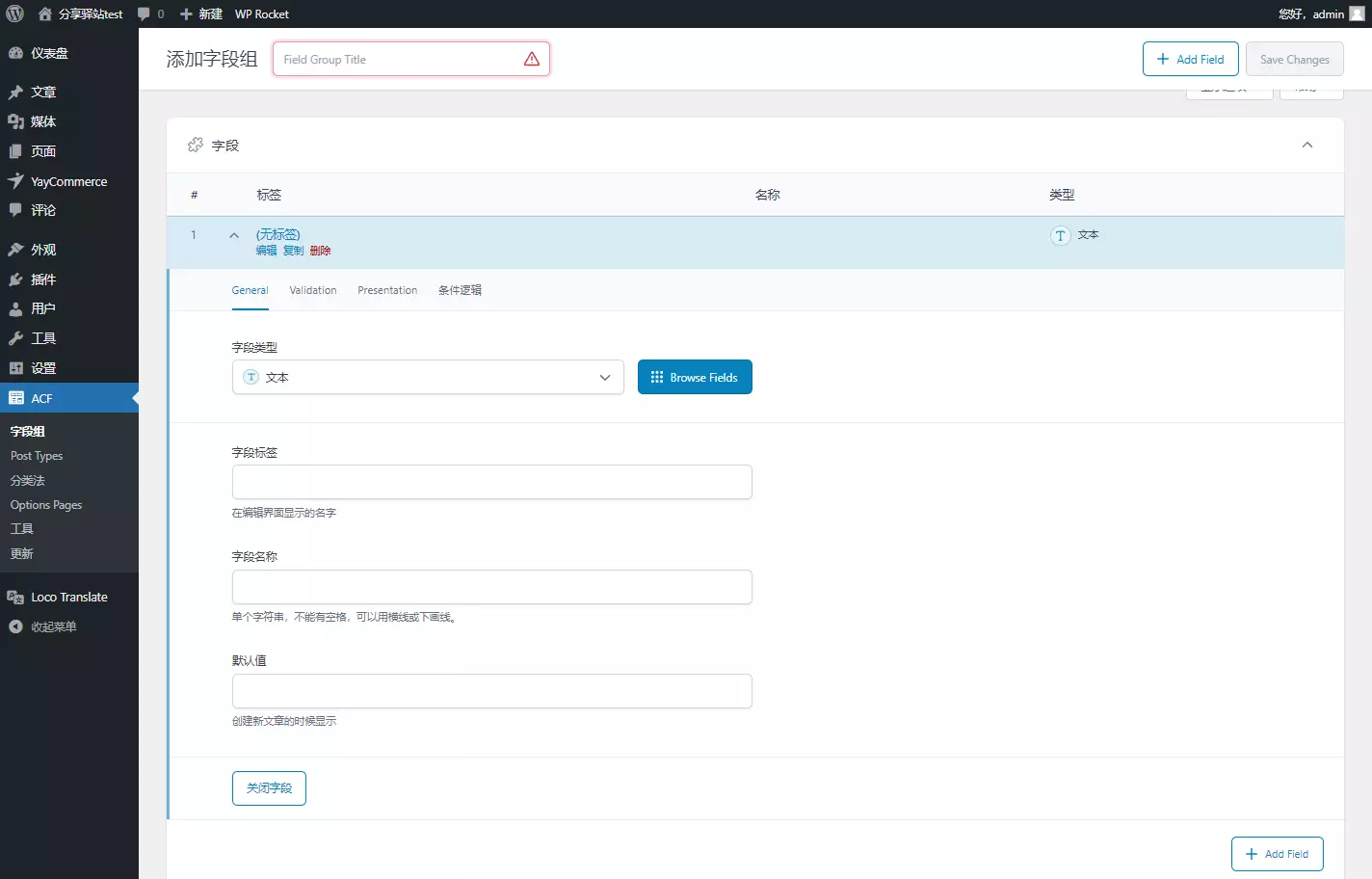Open the YayCommerce menu
Viewport: 1372px width, 879px height.
coord(69,181)
